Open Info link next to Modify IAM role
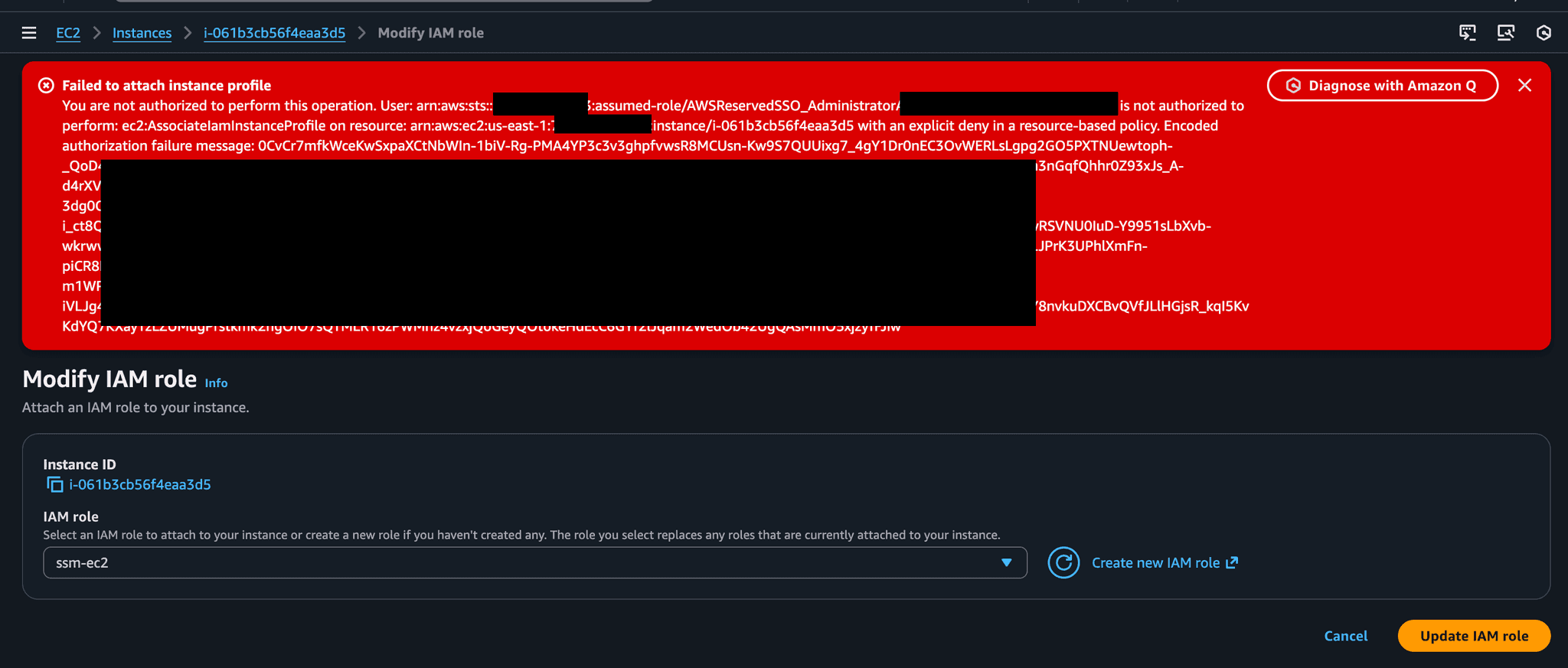This screenshot has height=668, width=1568. [x=216, y=383]
